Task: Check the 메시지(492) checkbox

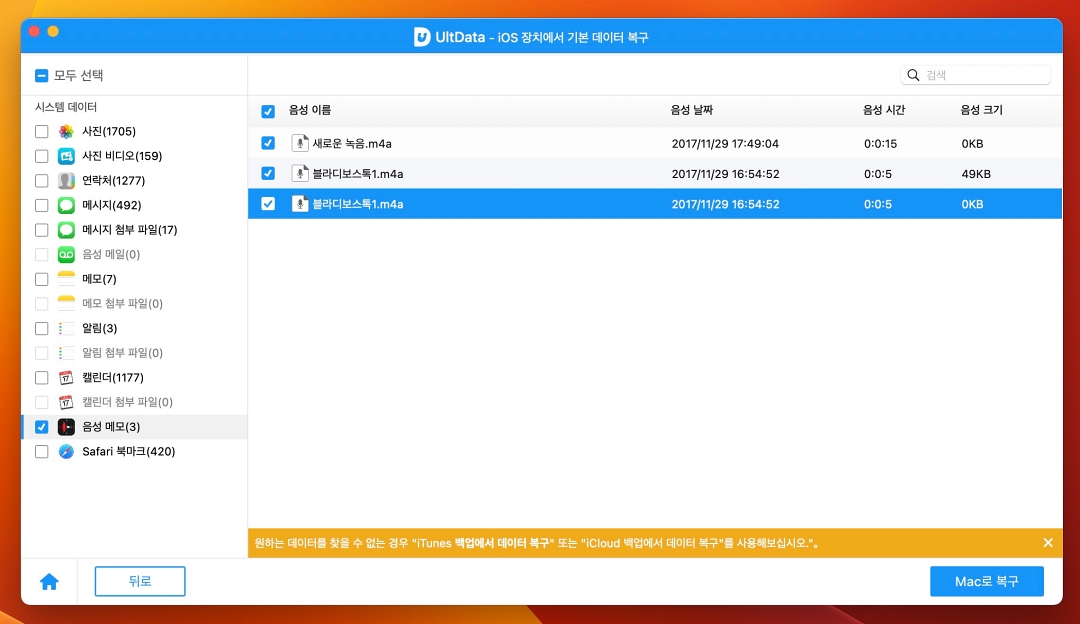Action: [41, 205]
